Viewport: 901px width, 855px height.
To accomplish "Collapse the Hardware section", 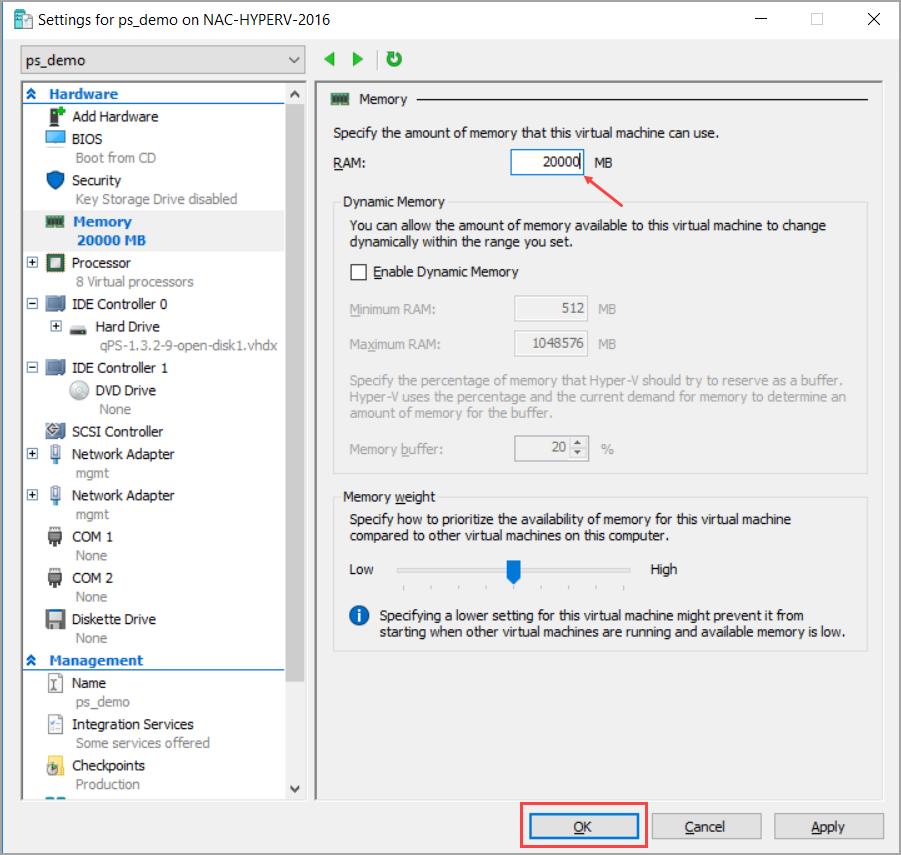I will (x=31, y=94).
